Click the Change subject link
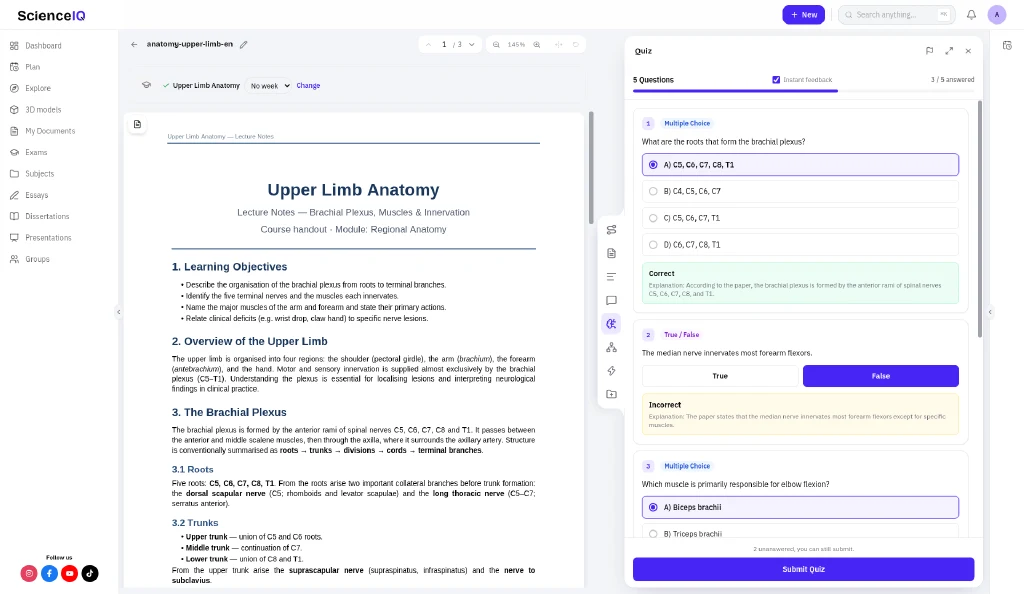Viewport: 1024px width, 594px height. [x=308, y=86]
